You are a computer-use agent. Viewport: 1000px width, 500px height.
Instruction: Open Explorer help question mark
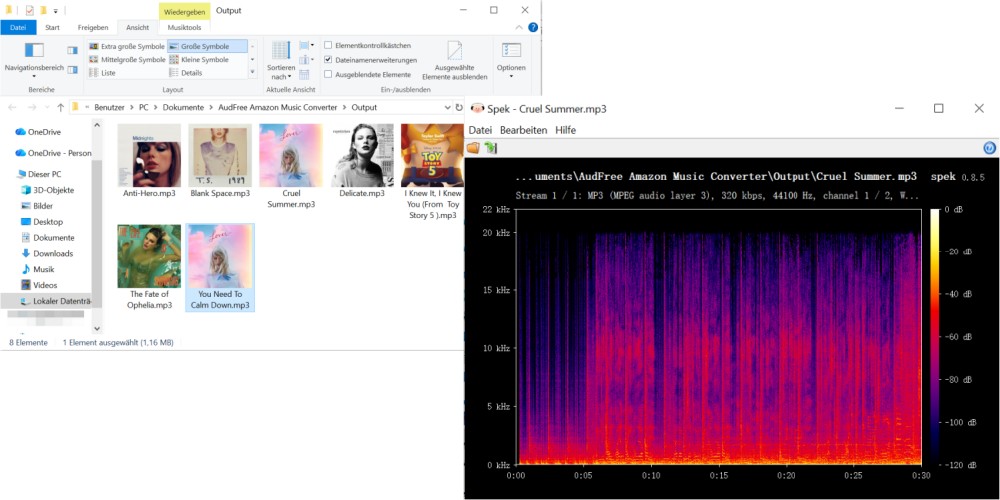click(533, 27)
